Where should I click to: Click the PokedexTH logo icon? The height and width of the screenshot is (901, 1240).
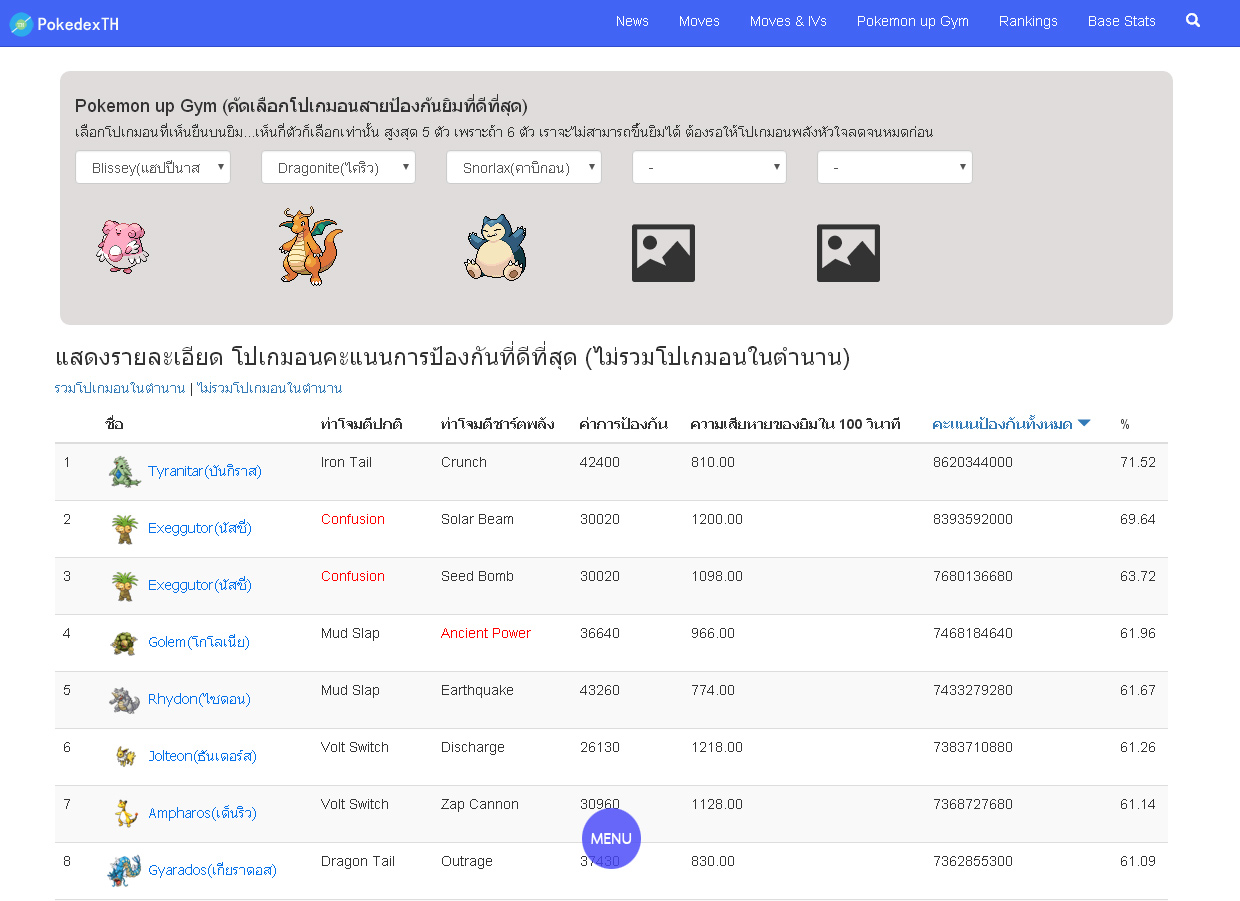[x=20, y=24]
